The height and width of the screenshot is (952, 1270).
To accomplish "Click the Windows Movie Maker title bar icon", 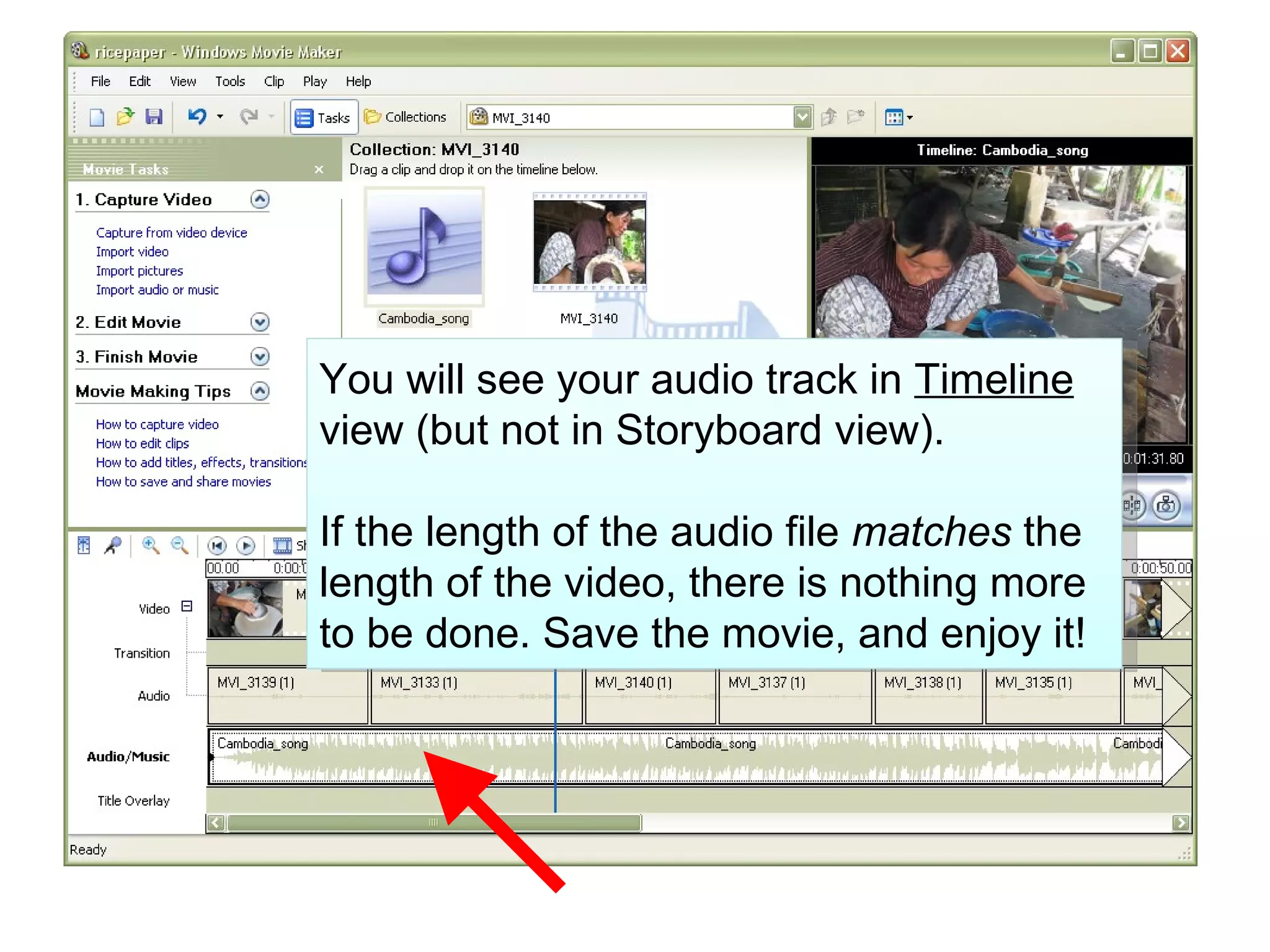I will click(80, 51).
